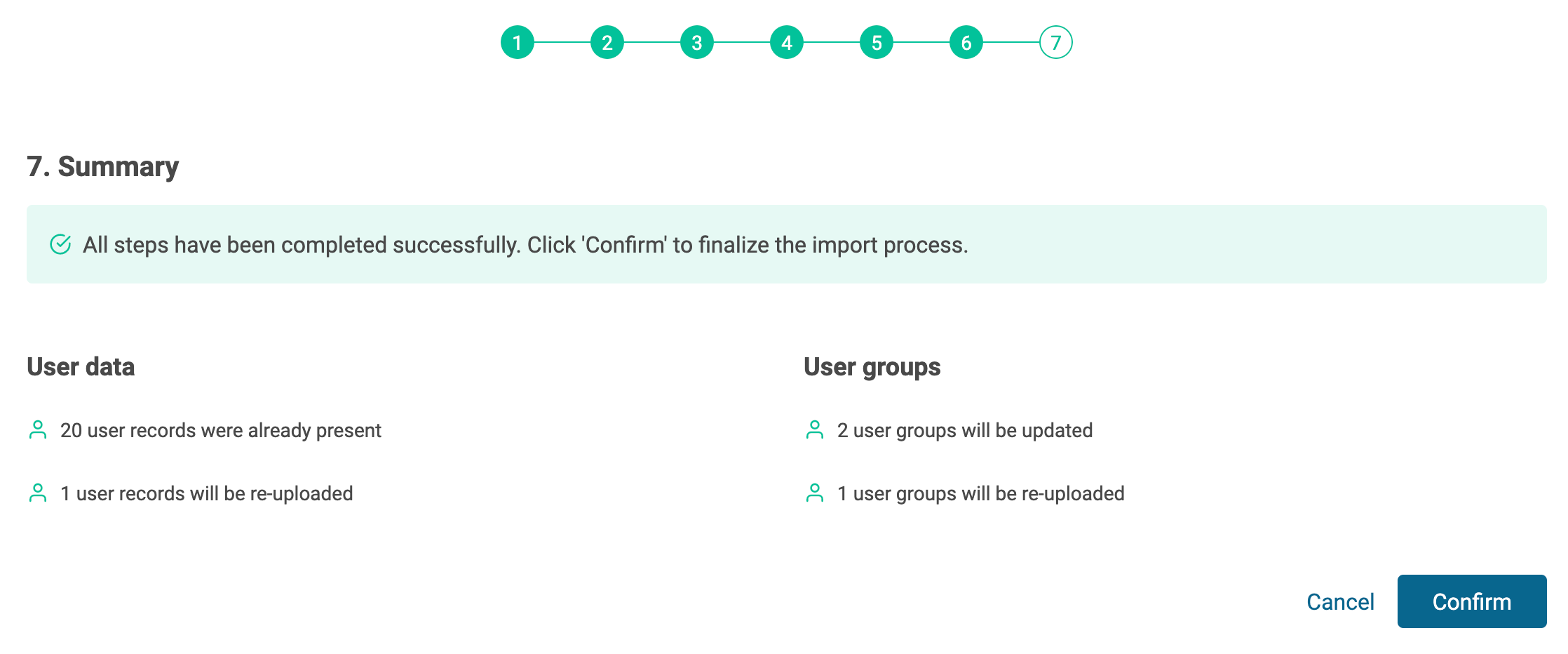
Task: Jump back to step 2 circle
Action: coord(607,43)
